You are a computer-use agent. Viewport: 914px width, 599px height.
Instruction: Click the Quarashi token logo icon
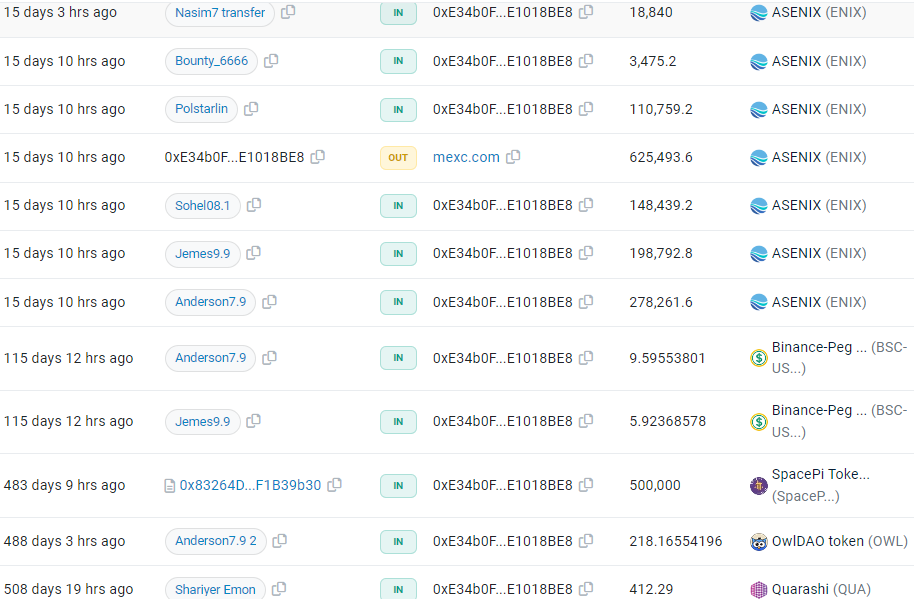pyautogui.click(x=758, y=590)
